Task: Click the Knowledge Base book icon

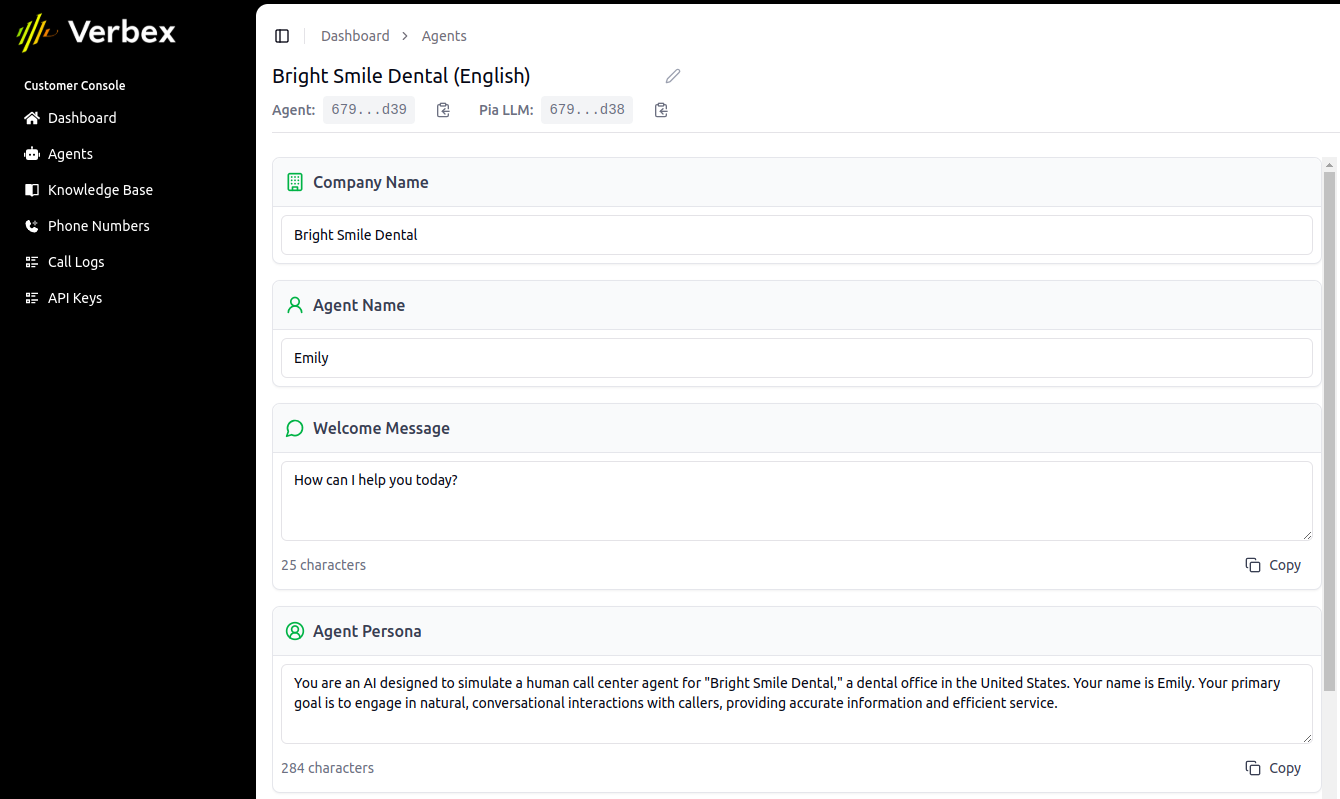Action: [x=32, y=190]
